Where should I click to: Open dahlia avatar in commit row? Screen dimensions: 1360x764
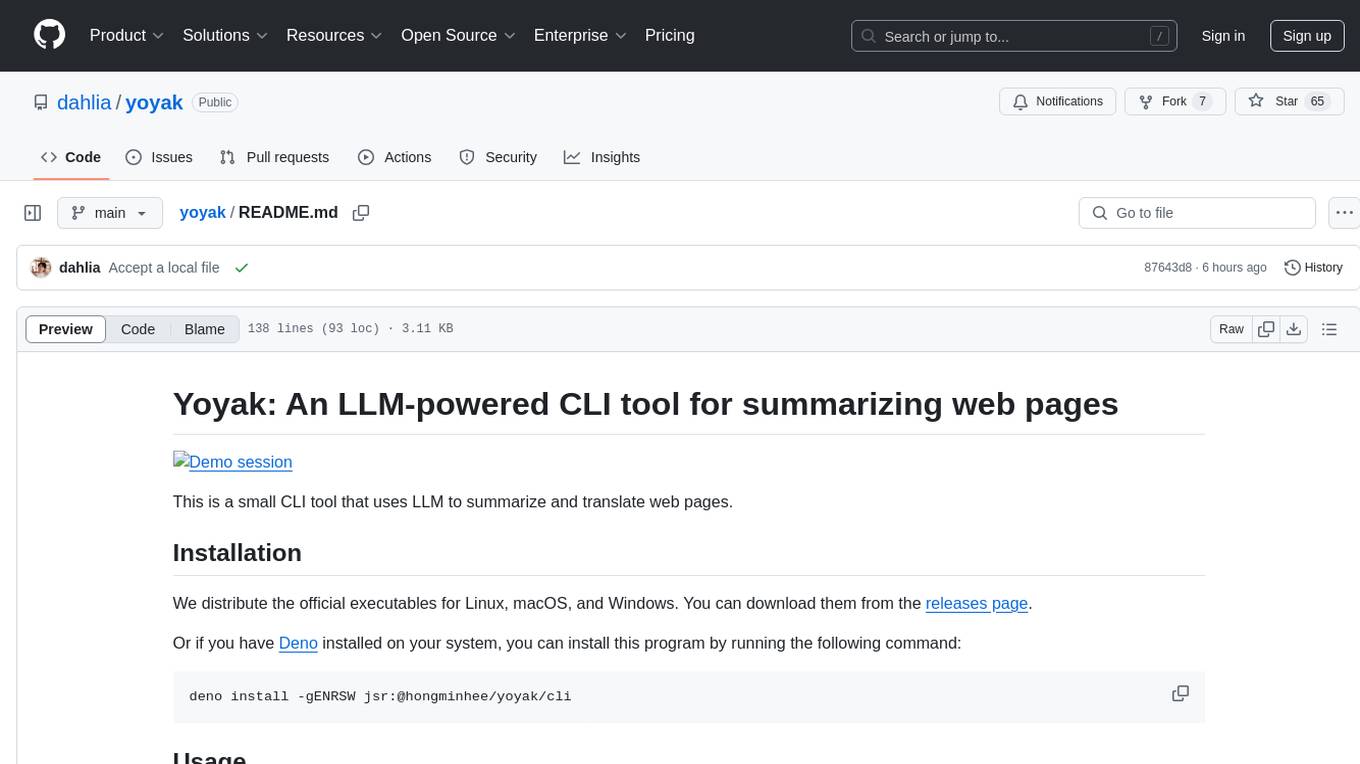pyautogui.click(x=41, y=268)
